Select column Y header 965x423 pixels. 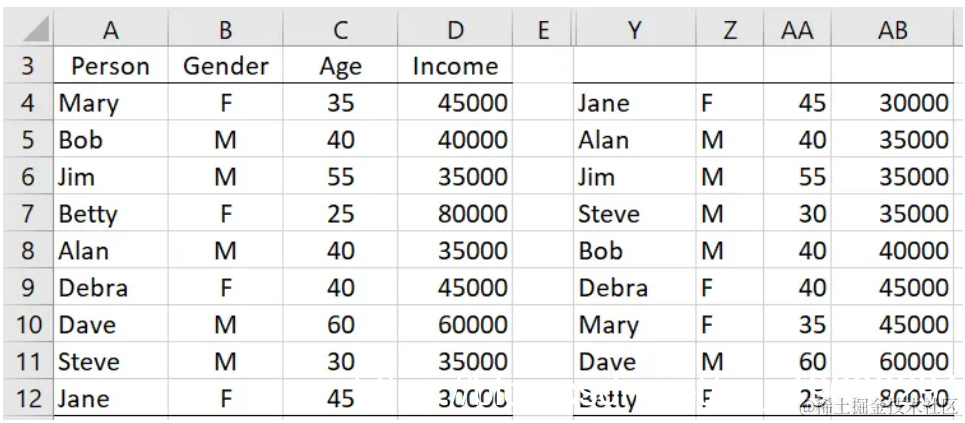[634, 31]
